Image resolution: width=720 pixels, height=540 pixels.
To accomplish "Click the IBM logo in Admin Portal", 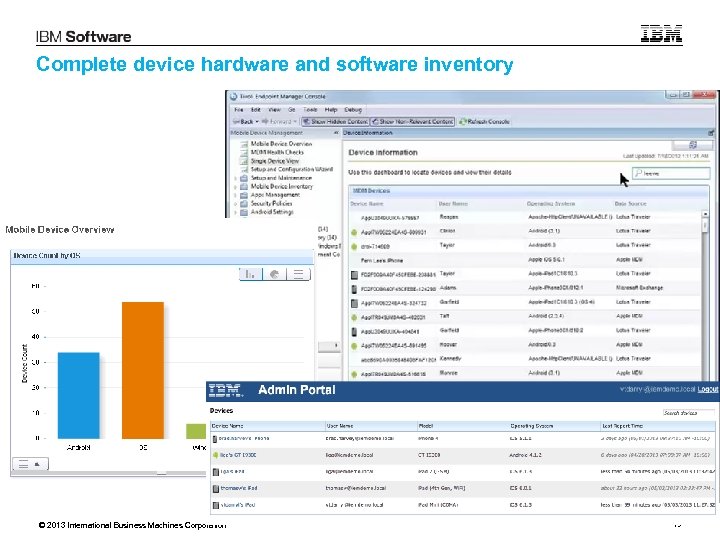I will click(x=225, y=390).
